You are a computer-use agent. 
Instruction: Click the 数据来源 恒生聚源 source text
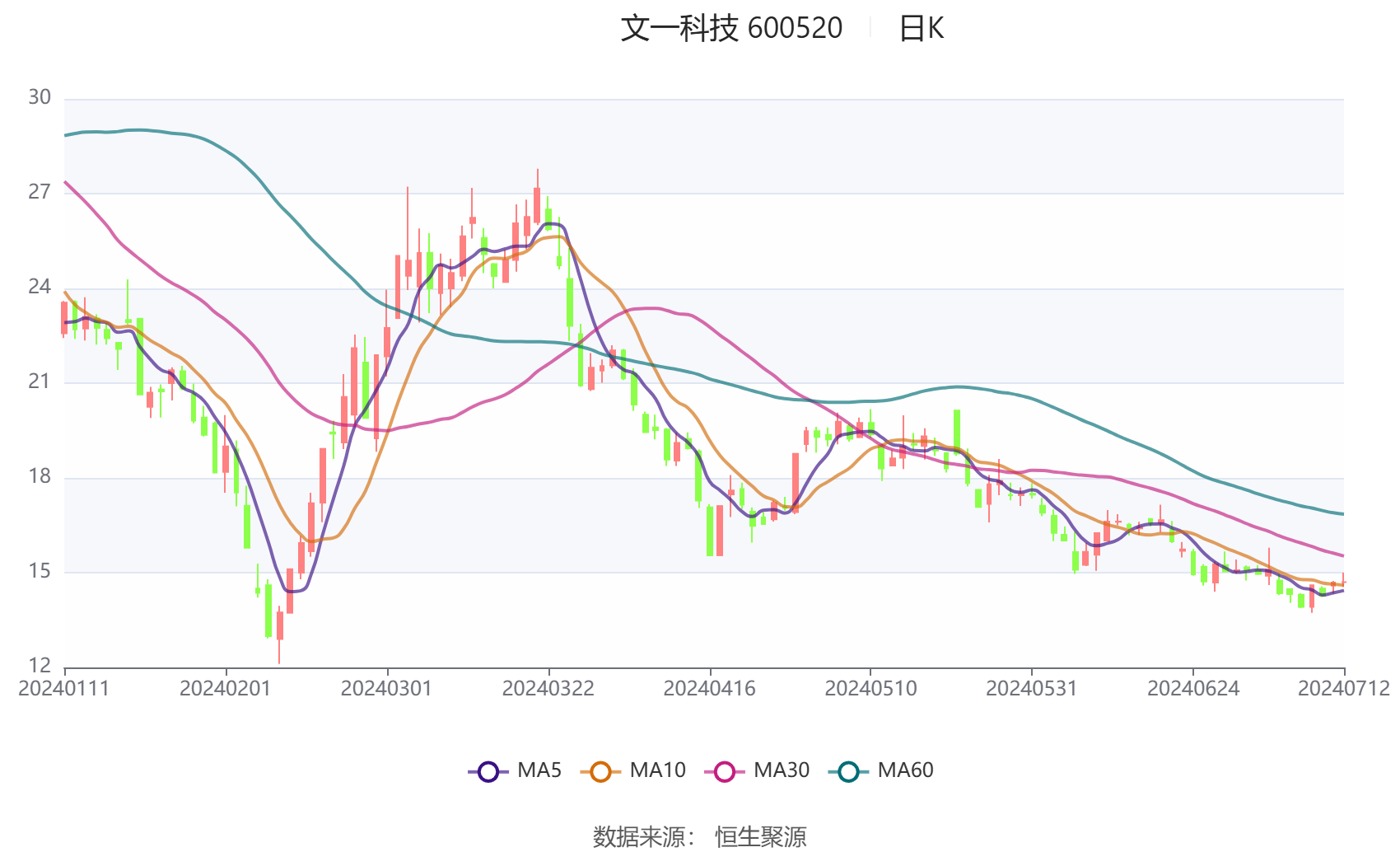(700, 836)
